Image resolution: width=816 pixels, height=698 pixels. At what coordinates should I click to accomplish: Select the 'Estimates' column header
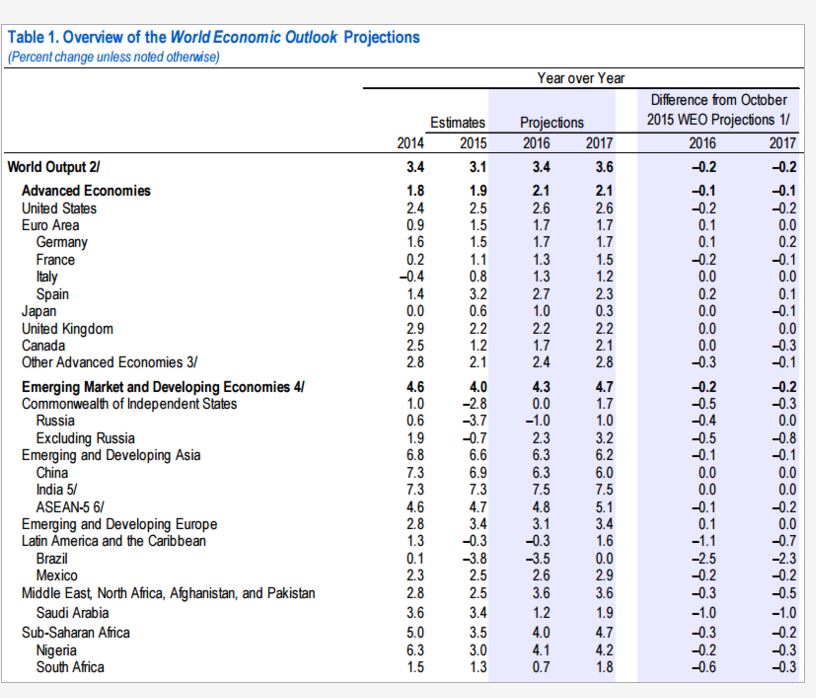click(x=457, y=122)
